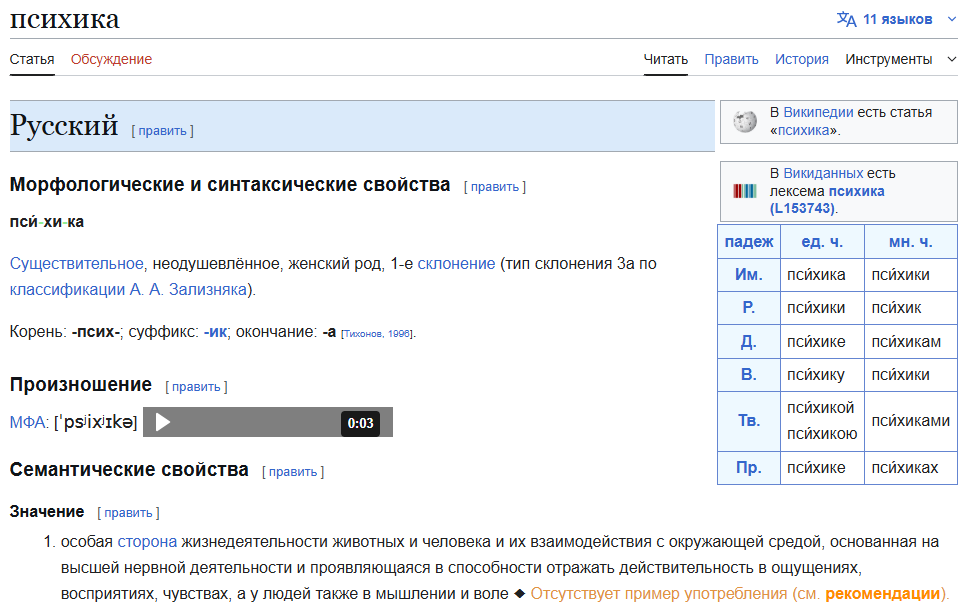Open the МФА link
972x607 pixels.
tap(28, 423)
